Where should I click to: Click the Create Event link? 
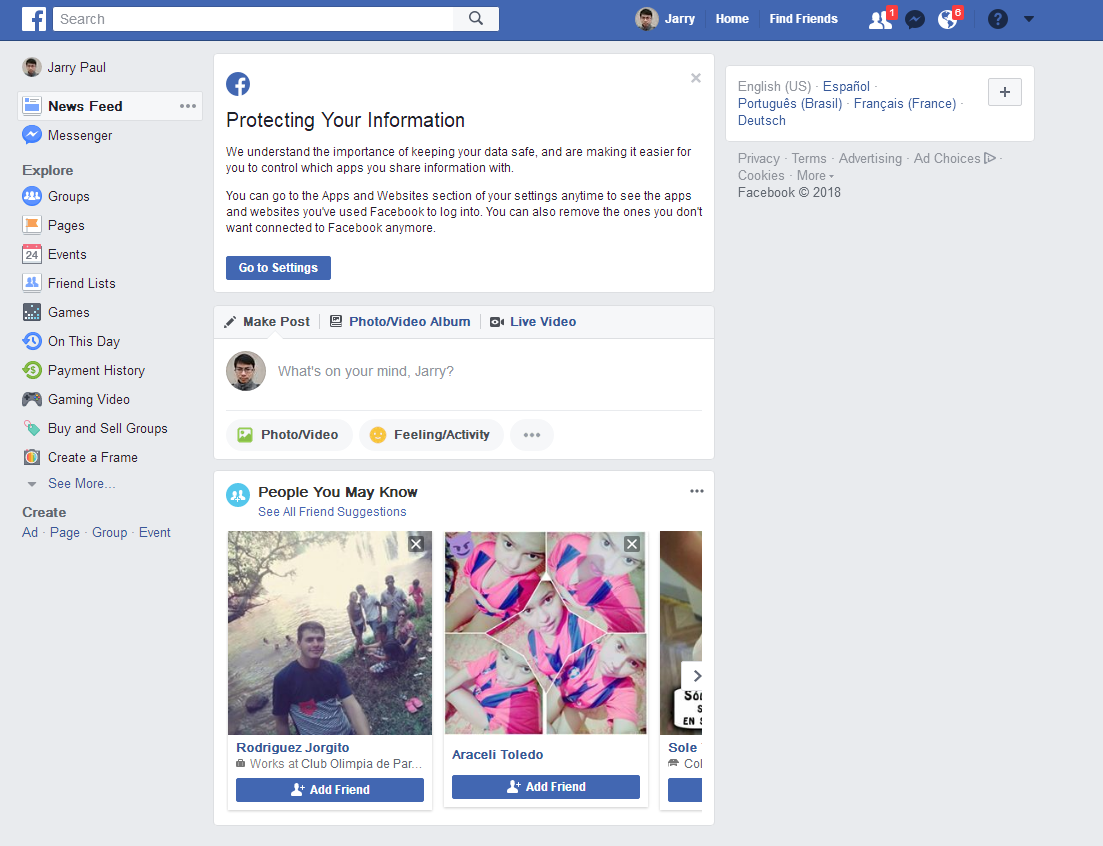155,532
